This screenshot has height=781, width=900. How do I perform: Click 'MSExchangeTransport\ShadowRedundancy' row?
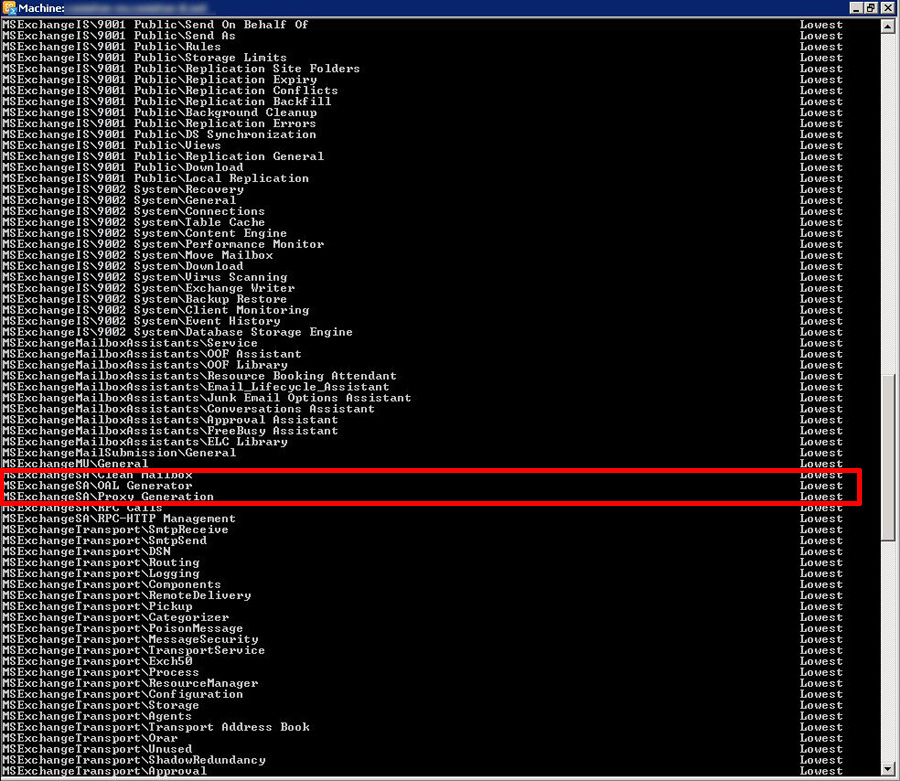(x=422, y=760)
